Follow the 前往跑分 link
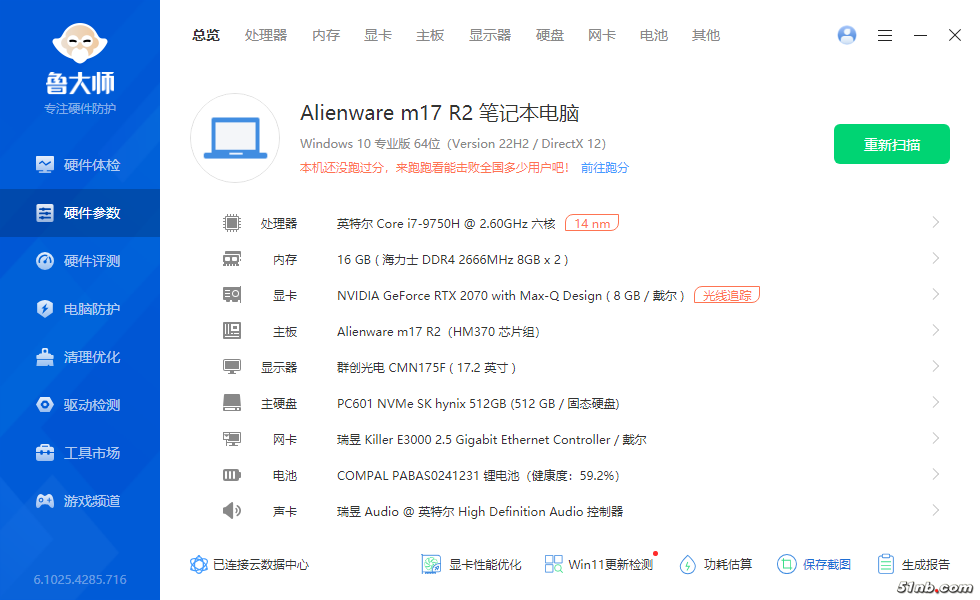The width and height of the screenshot is (980, 600). pos(605,168)
